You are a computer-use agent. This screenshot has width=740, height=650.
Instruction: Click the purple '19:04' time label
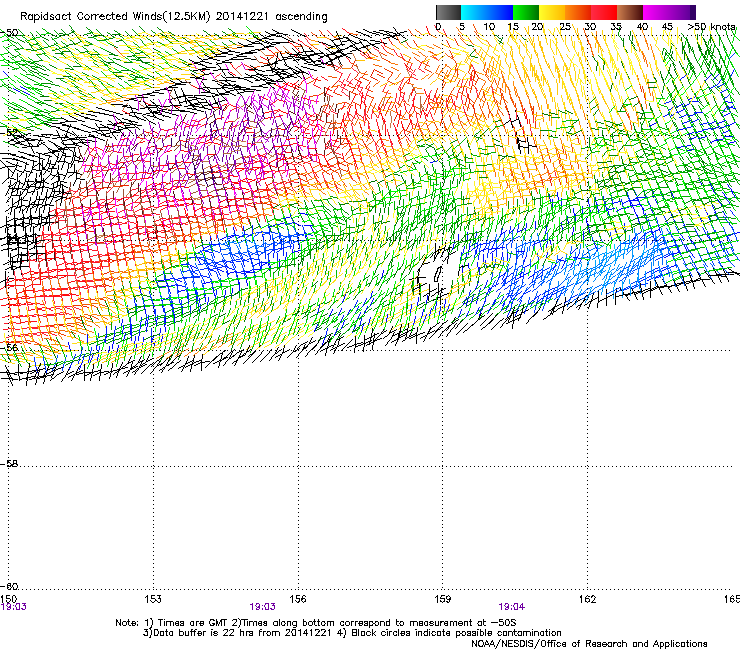(512, 607)
